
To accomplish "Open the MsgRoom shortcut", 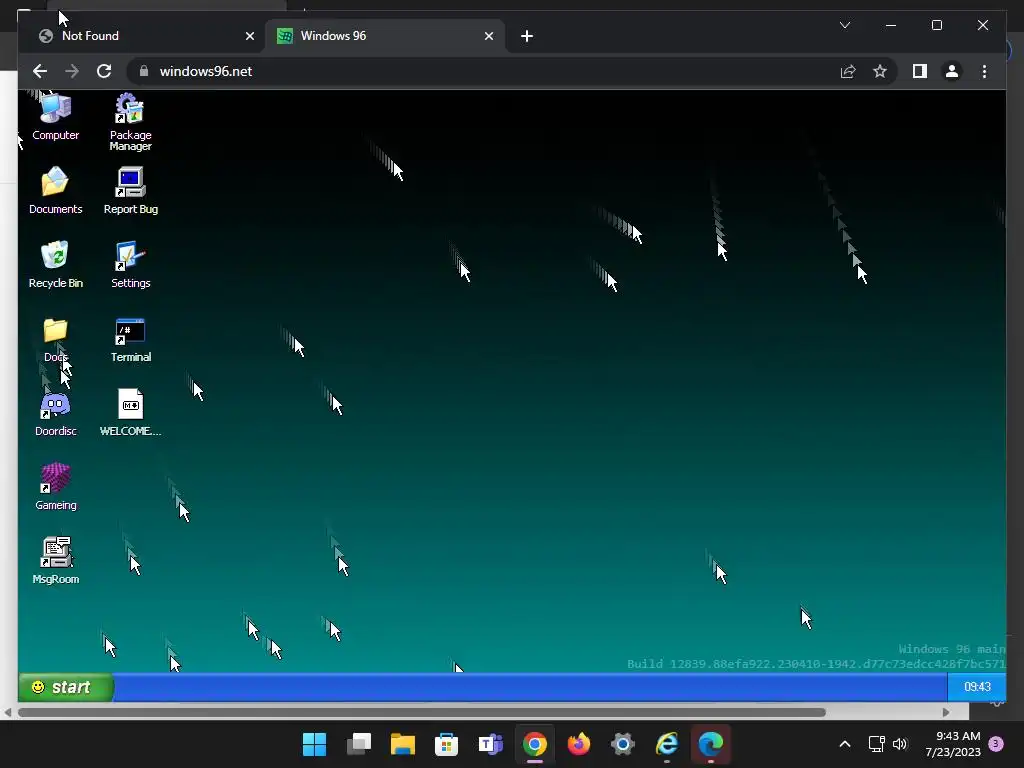I will point(56,560).
